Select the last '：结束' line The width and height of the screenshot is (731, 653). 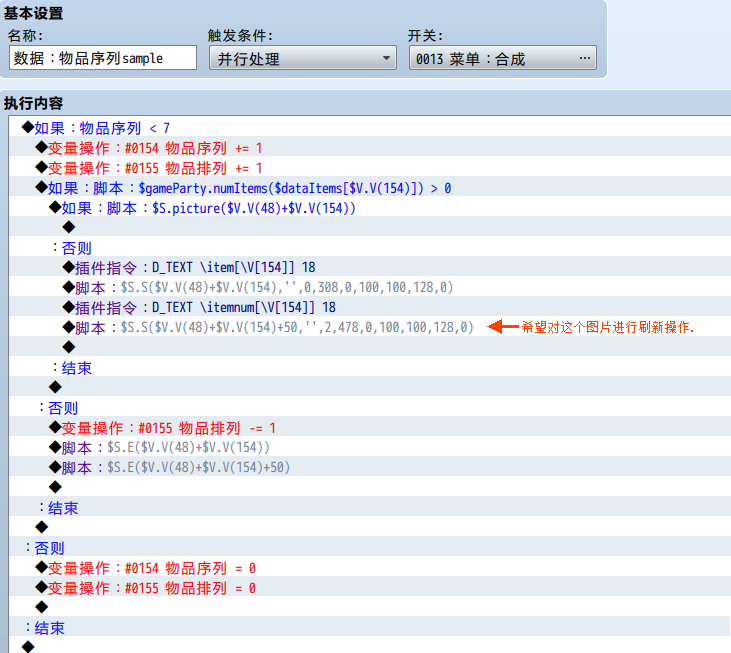(46, 628)
